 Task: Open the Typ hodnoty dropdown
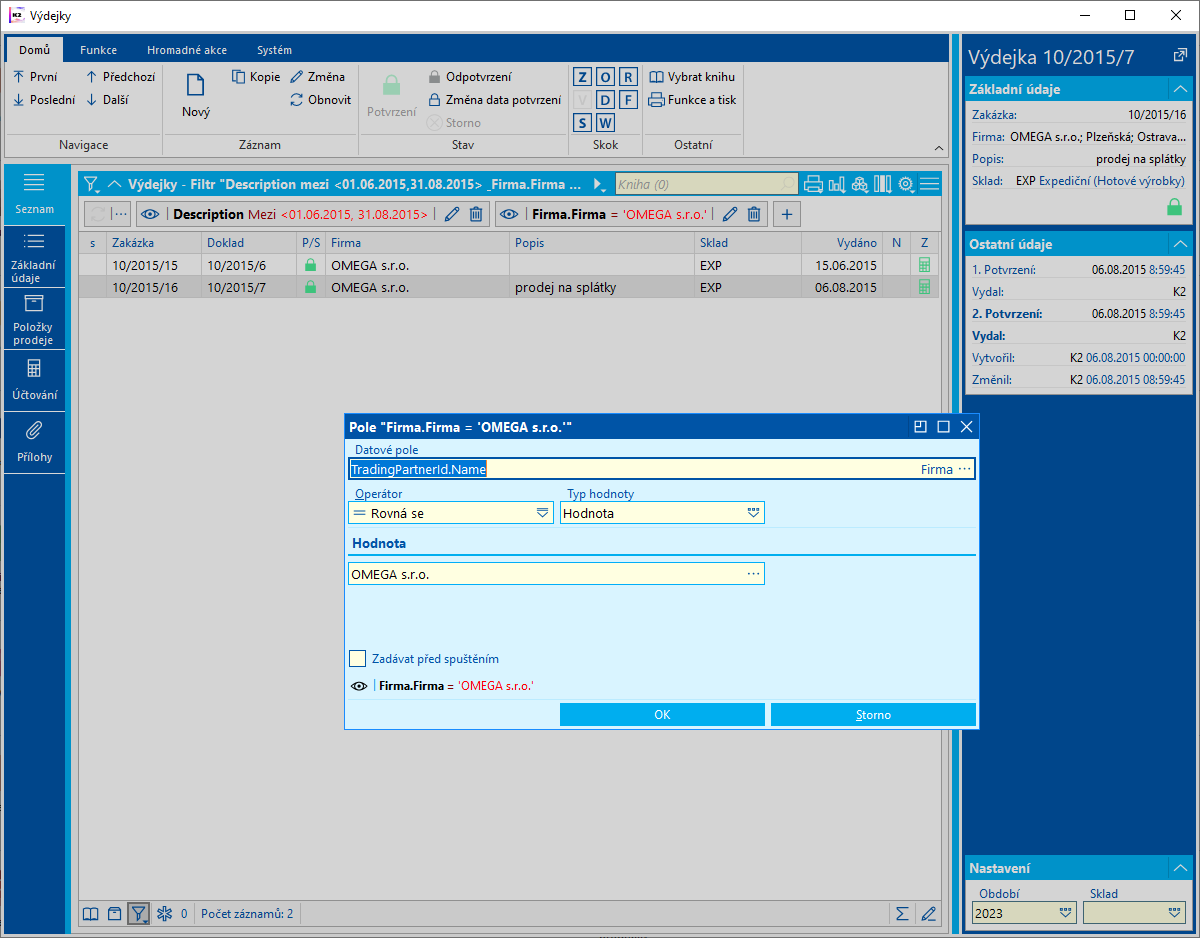tap(661, 513)
